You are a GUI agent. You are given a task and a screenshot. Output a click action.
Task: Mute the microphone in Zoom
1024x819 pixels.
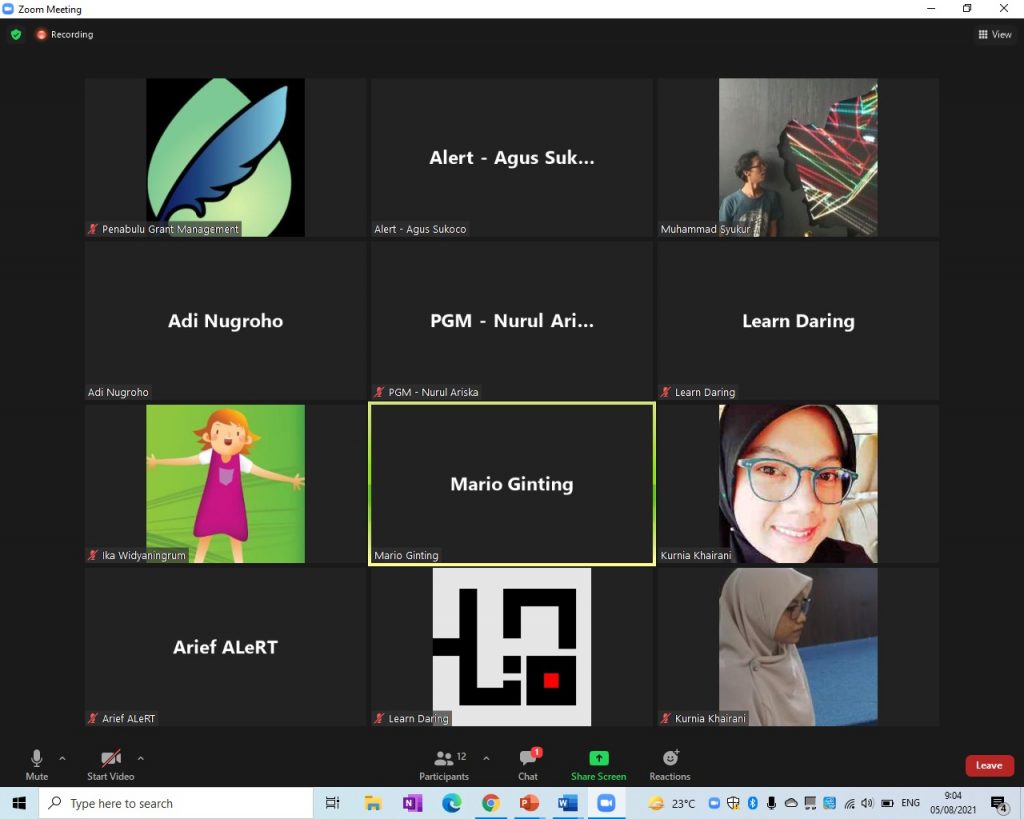click(37, 765)
